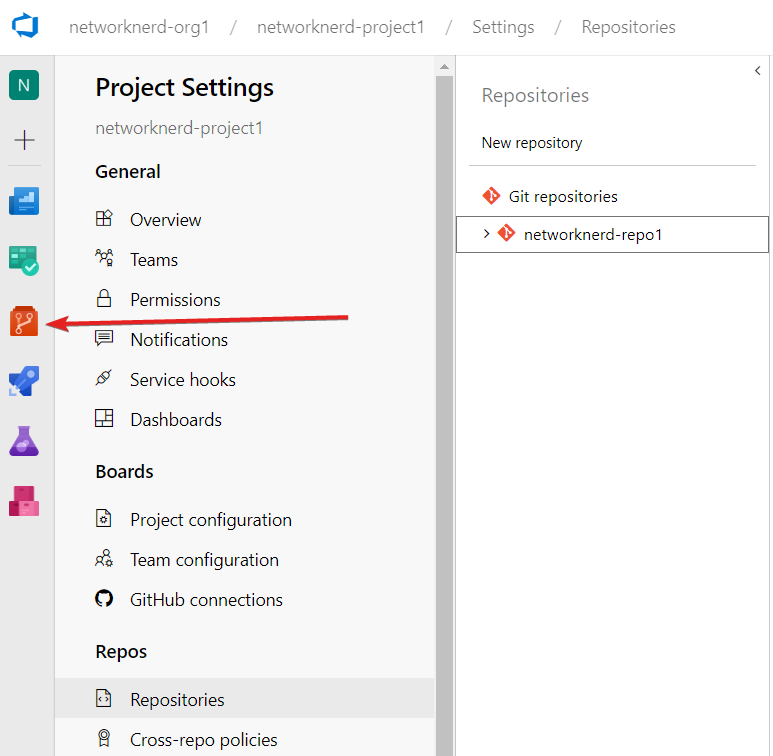
Task: Open Azure Artifacts icon in sidebar
Action: point(24,501)
